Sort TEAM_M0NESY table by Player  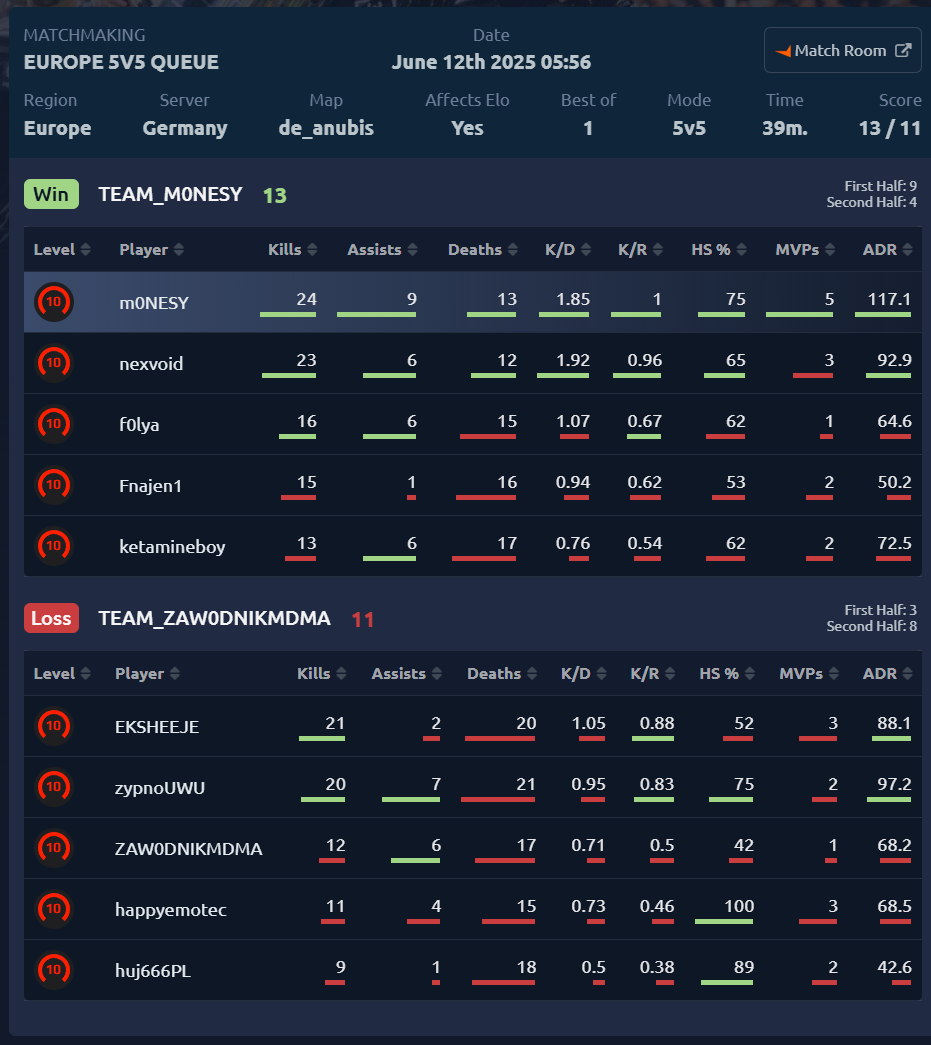tap(151, 250)
